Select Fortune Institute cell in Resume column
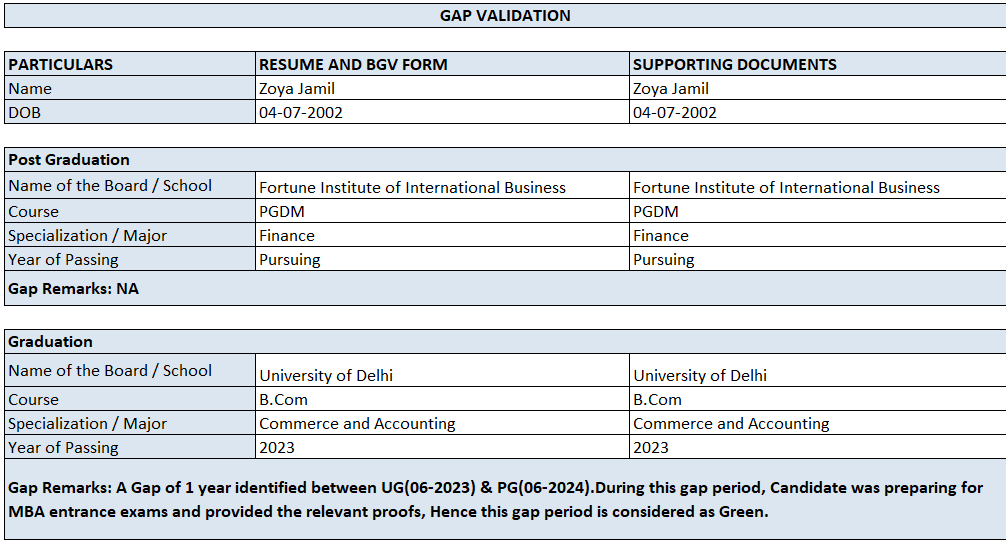 pyautogui.click(x=442, y=186)
